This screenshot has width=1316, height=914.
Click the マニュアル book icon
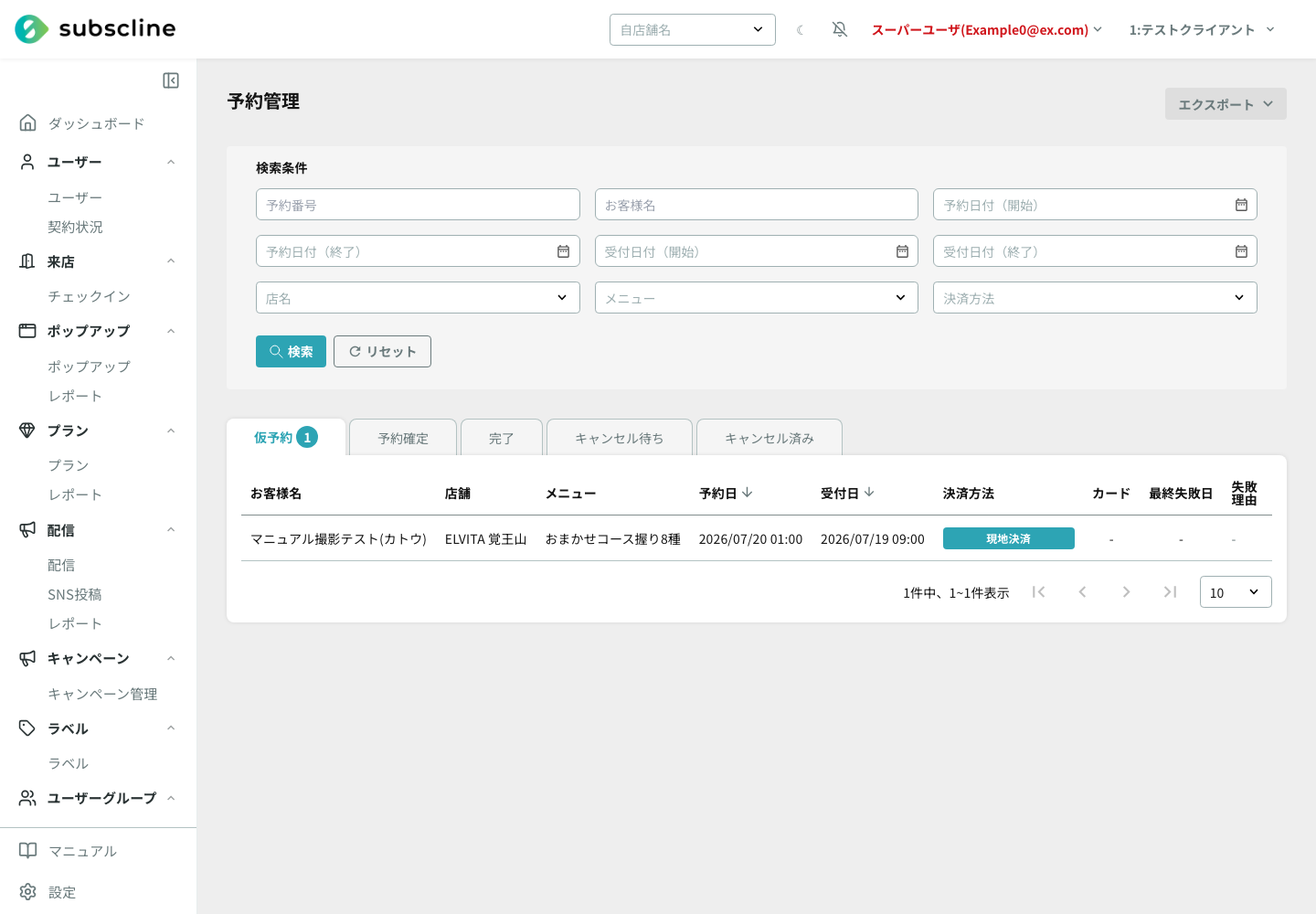[x=28, y=851]
